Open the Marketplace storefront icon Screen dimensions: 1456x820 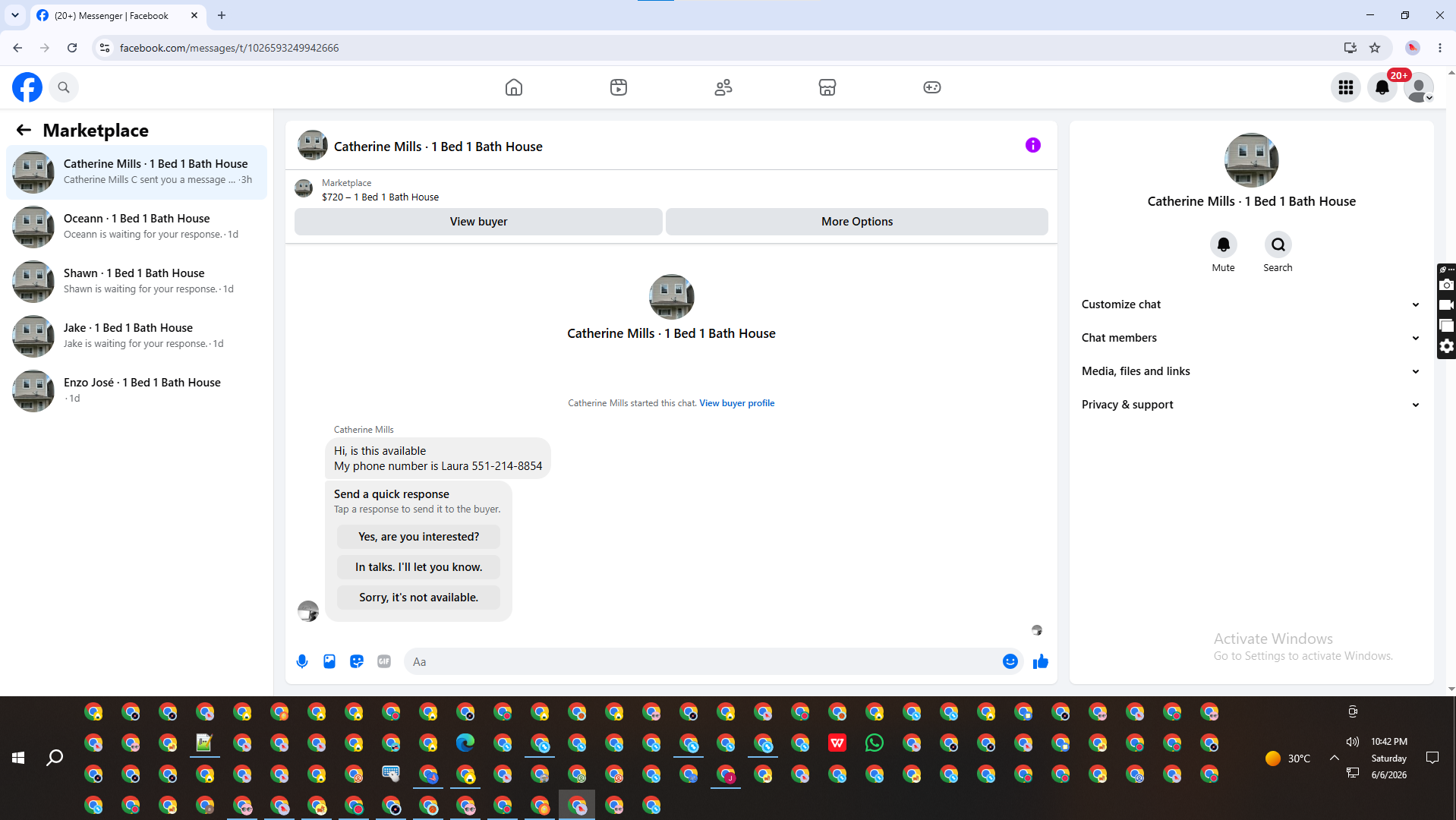(x=827, y=87)
